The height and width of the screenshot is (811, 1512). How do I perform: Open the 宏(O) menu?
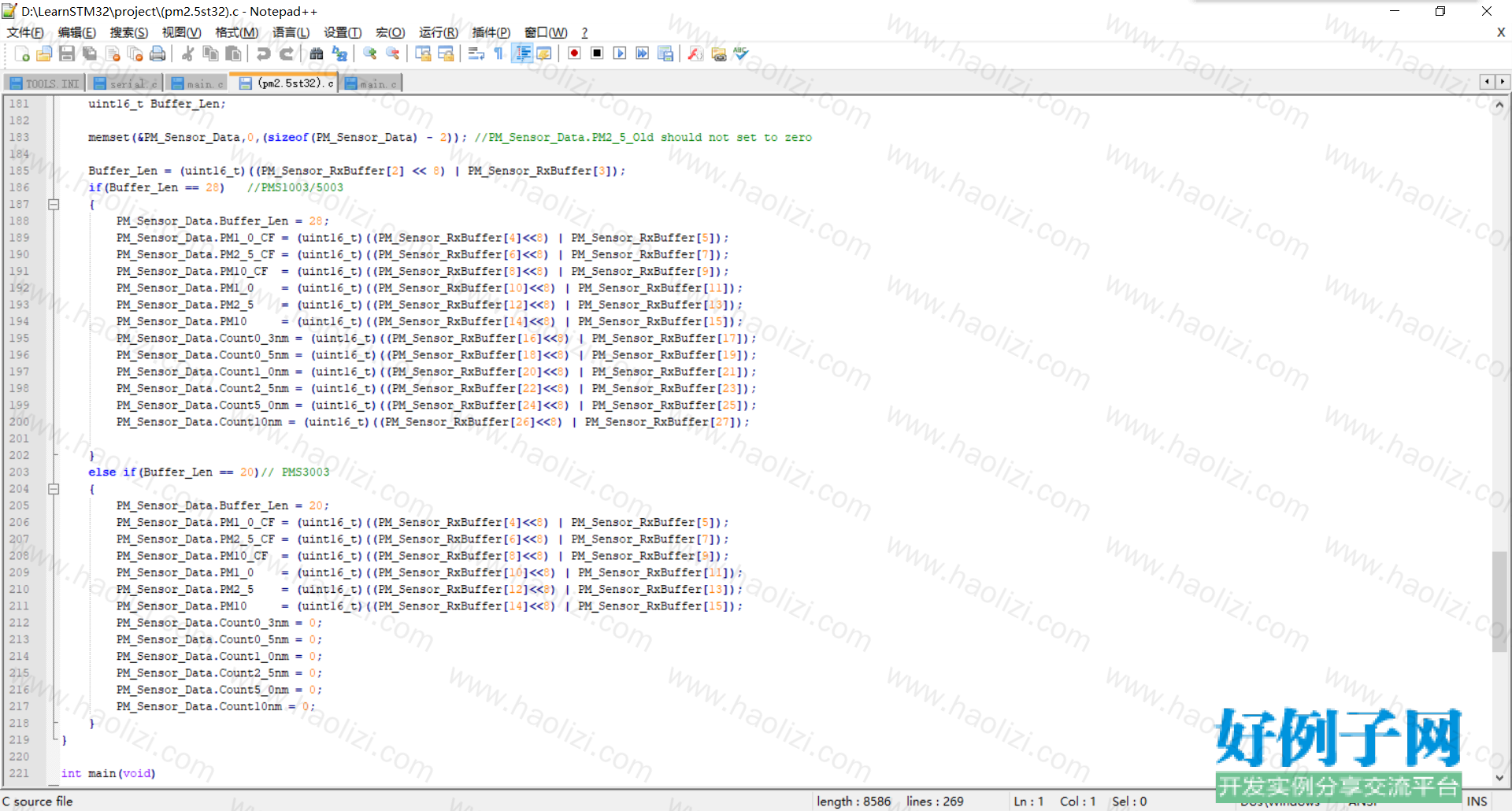[x=390, y=32]
